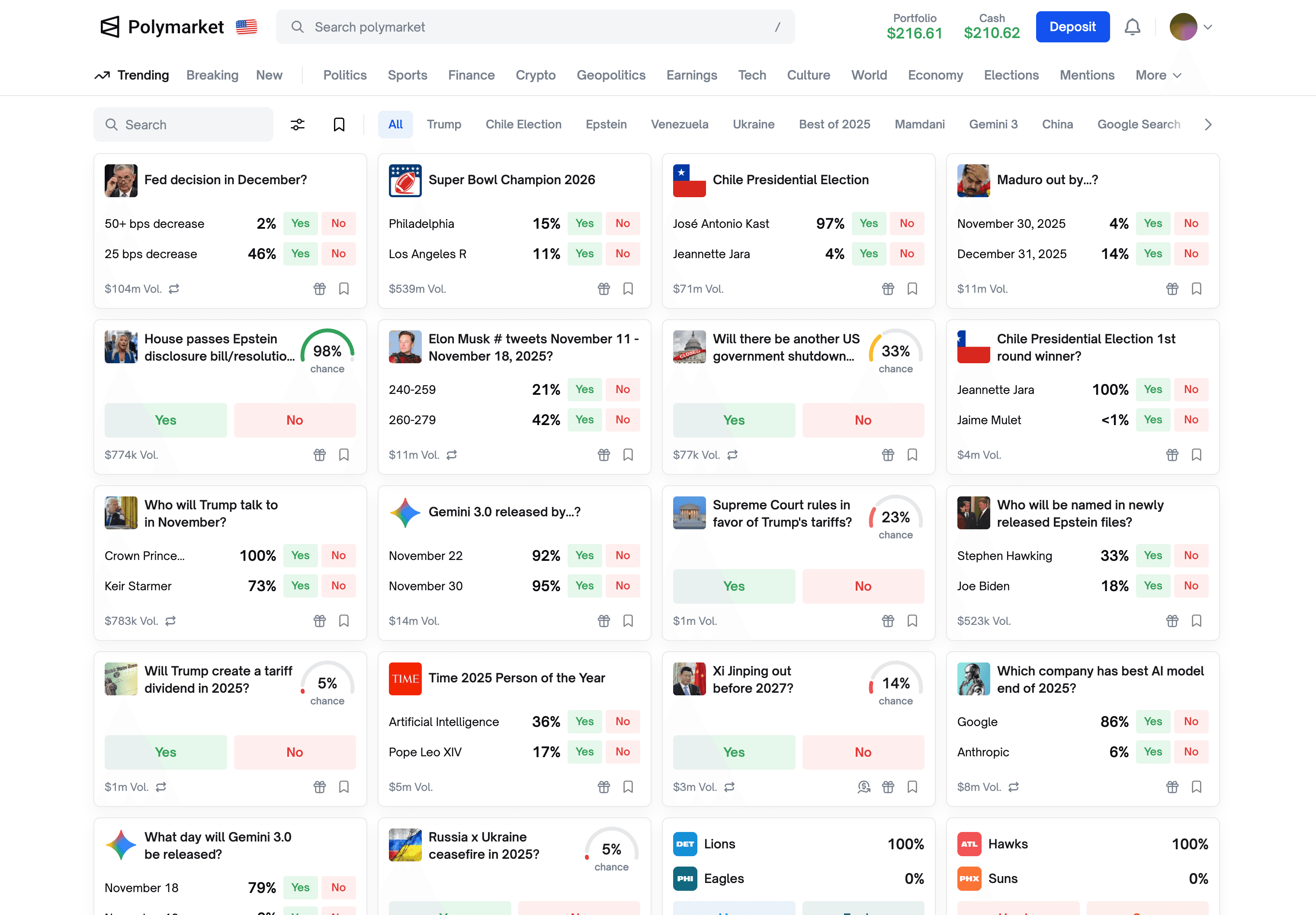Open the notifications bell
1316x915 pixels.
(1132, 26)
